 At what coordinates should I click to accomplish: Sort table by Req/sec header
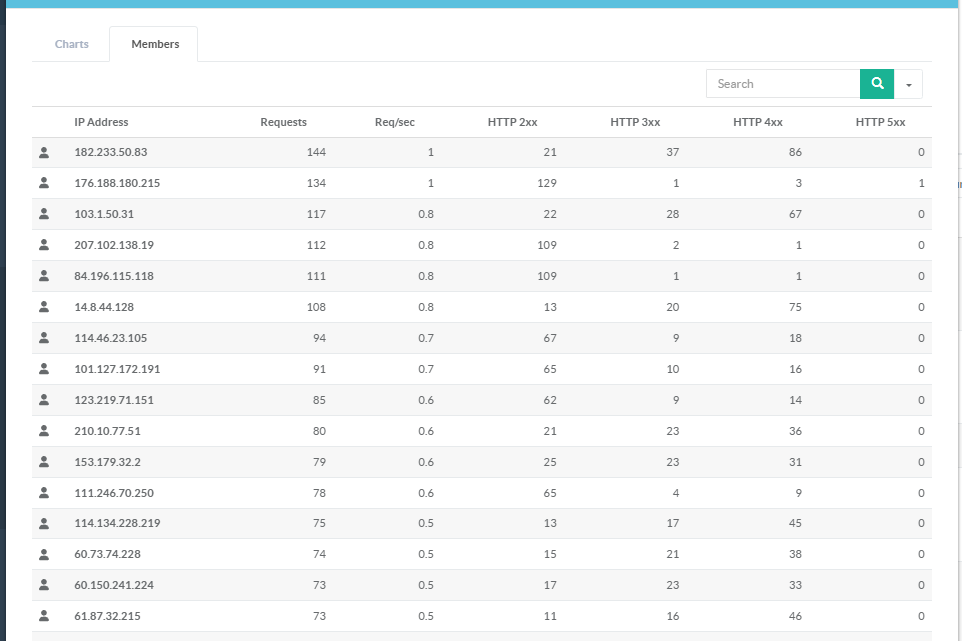click(x=394, y=122)
